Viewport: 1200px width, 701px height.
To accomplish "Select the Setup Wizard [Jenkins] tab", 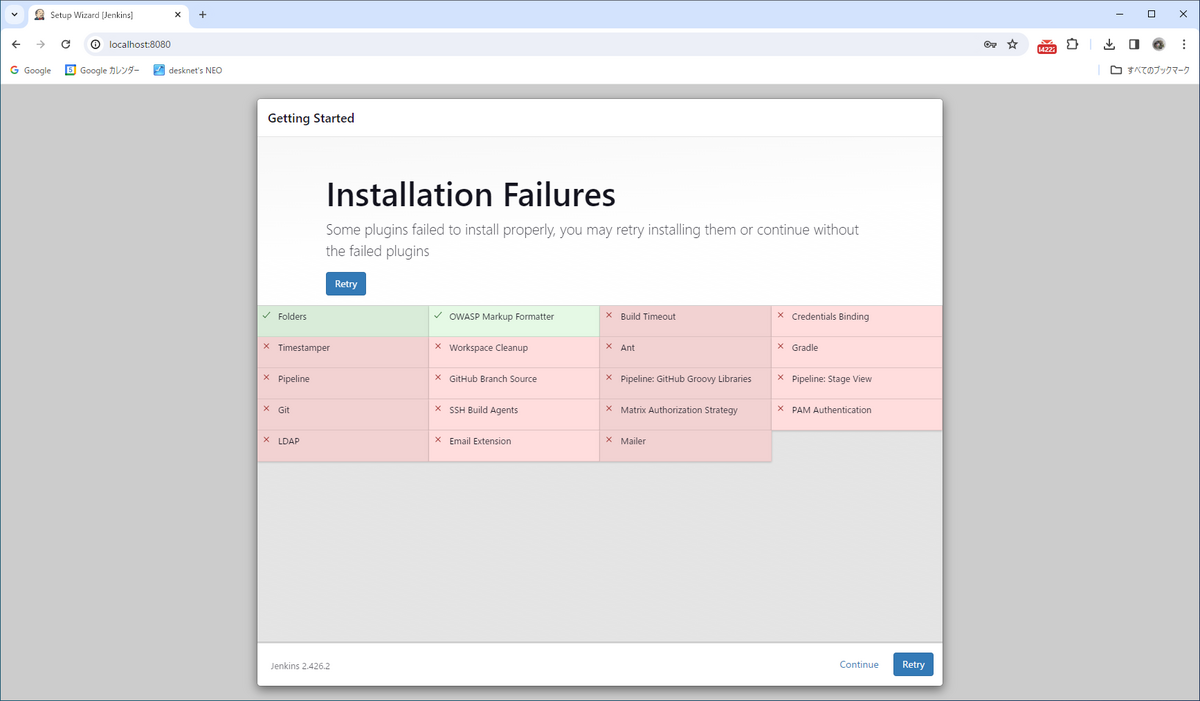I will point(107,15).
